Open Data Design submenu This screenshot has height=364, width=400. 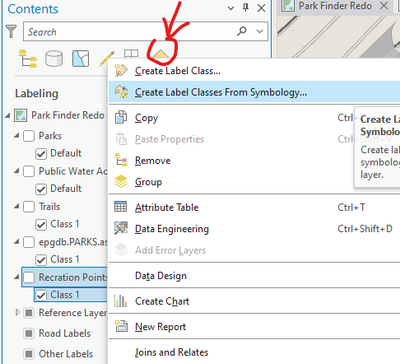[x=254, y=276]
